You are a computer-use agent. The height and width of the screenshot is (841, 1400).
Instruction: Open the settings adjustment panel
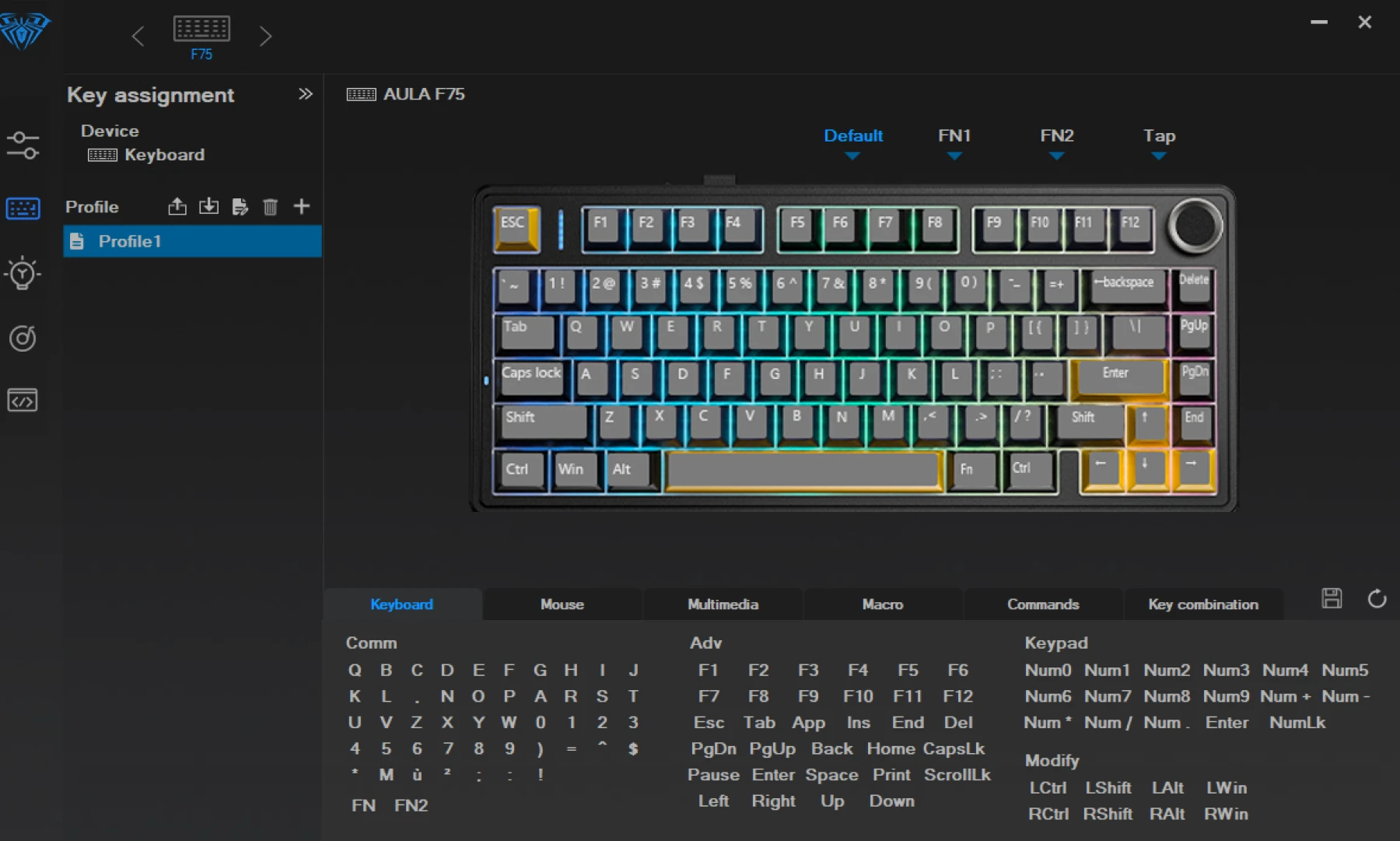click(x=23, y=145)
